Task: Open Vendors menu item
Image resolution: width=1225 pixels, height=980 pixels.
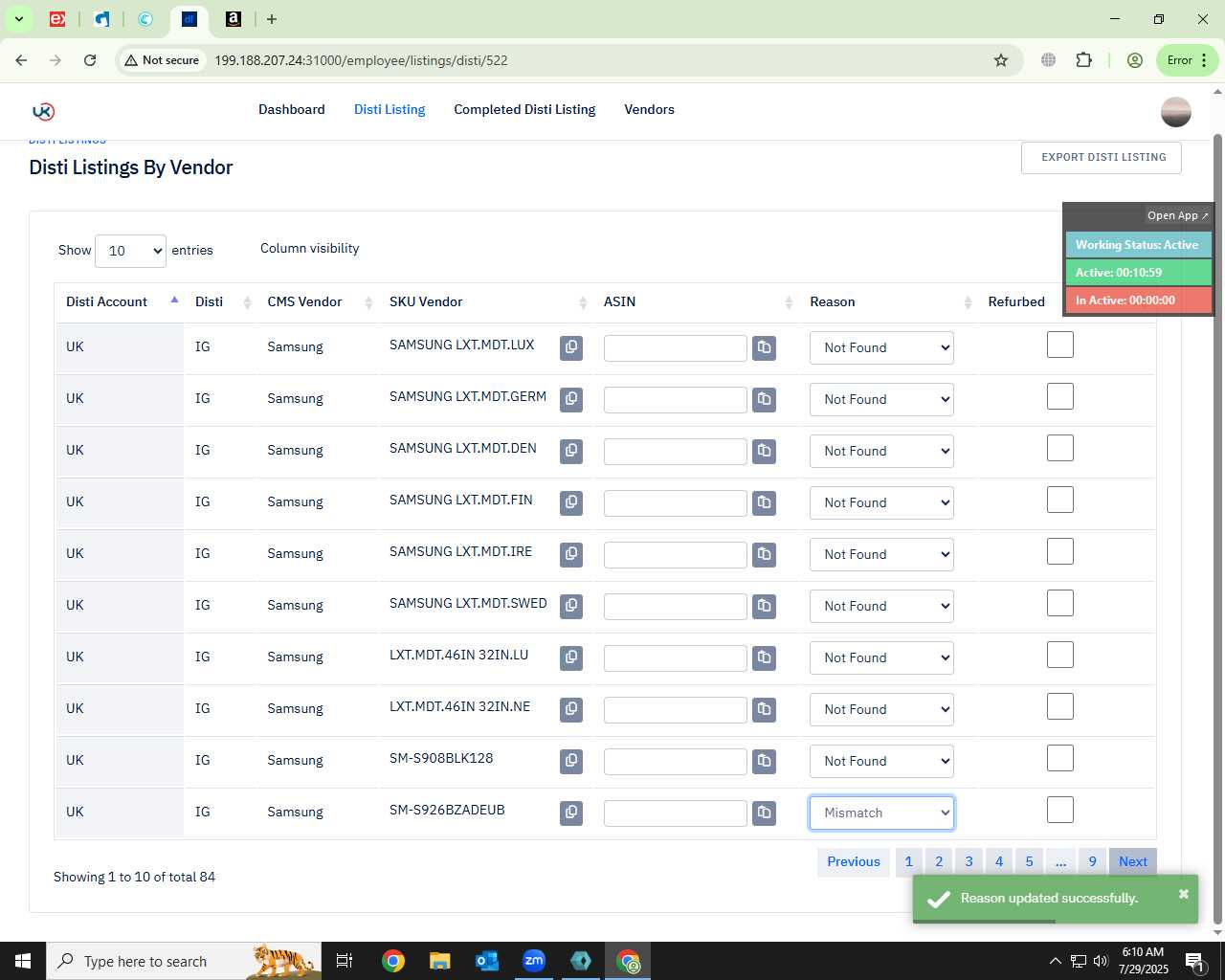Action: click(x=649, y=109)
